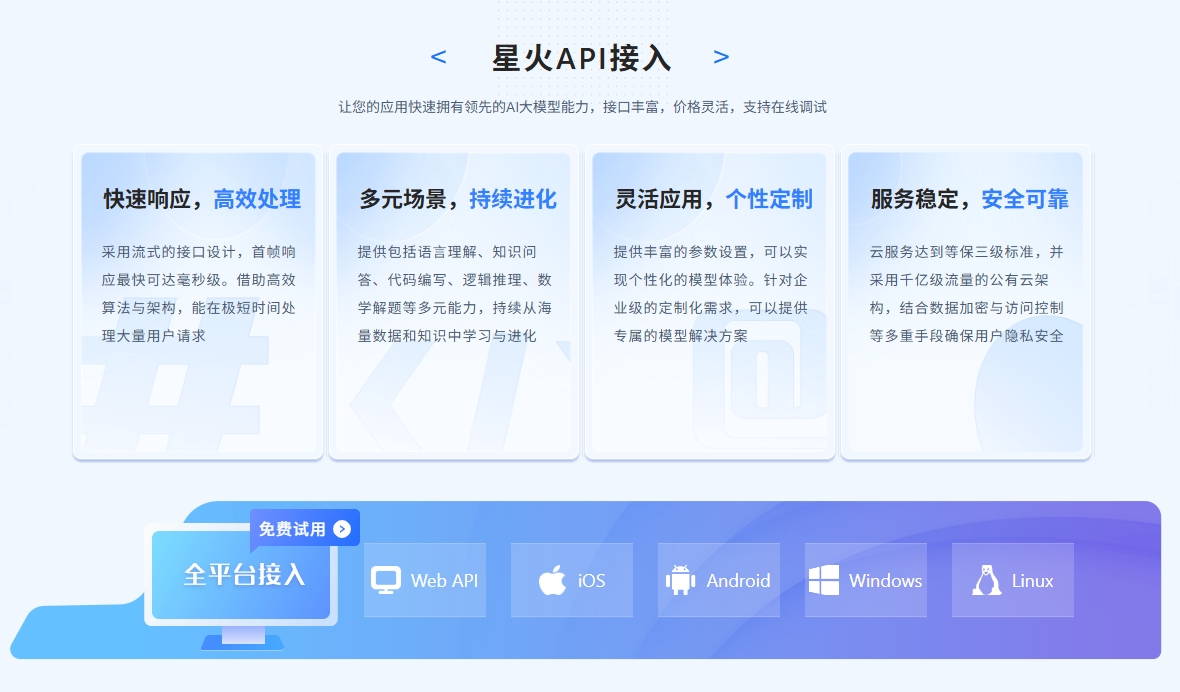Click the arrow circle in 免费试用 badge
This screenshot has width=1180, height=692.
(x=342, y=529)
